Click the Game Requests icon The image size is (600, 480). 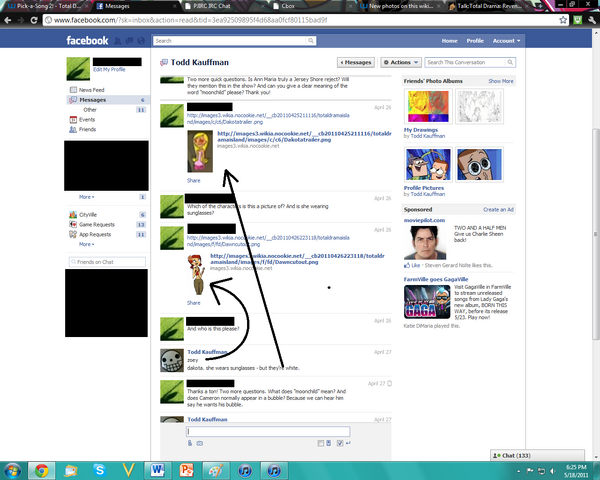pos(73,225)
